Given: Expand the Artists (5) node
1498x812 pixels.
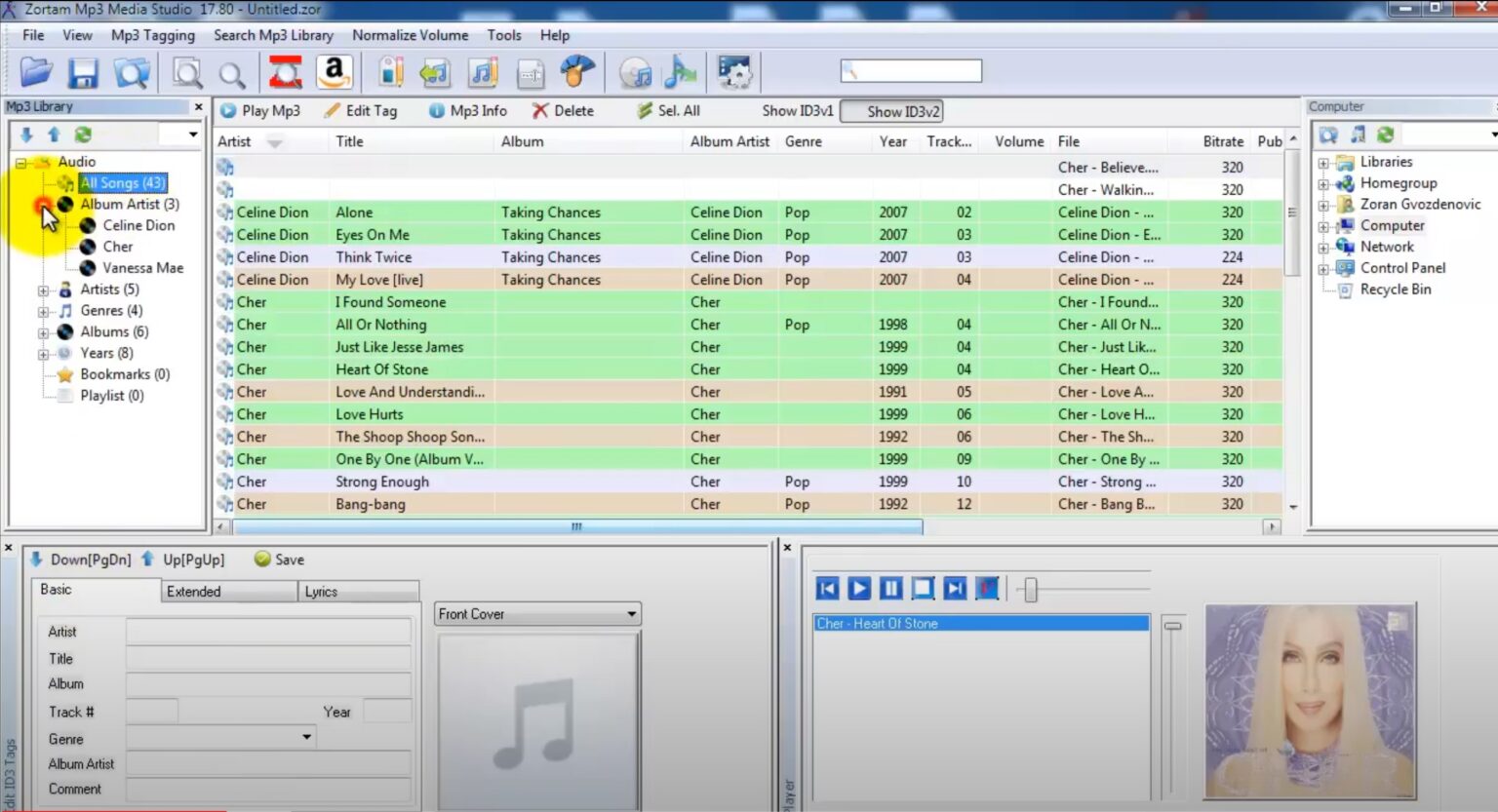Looking at the screenshot, I should (x=43, y=290).
